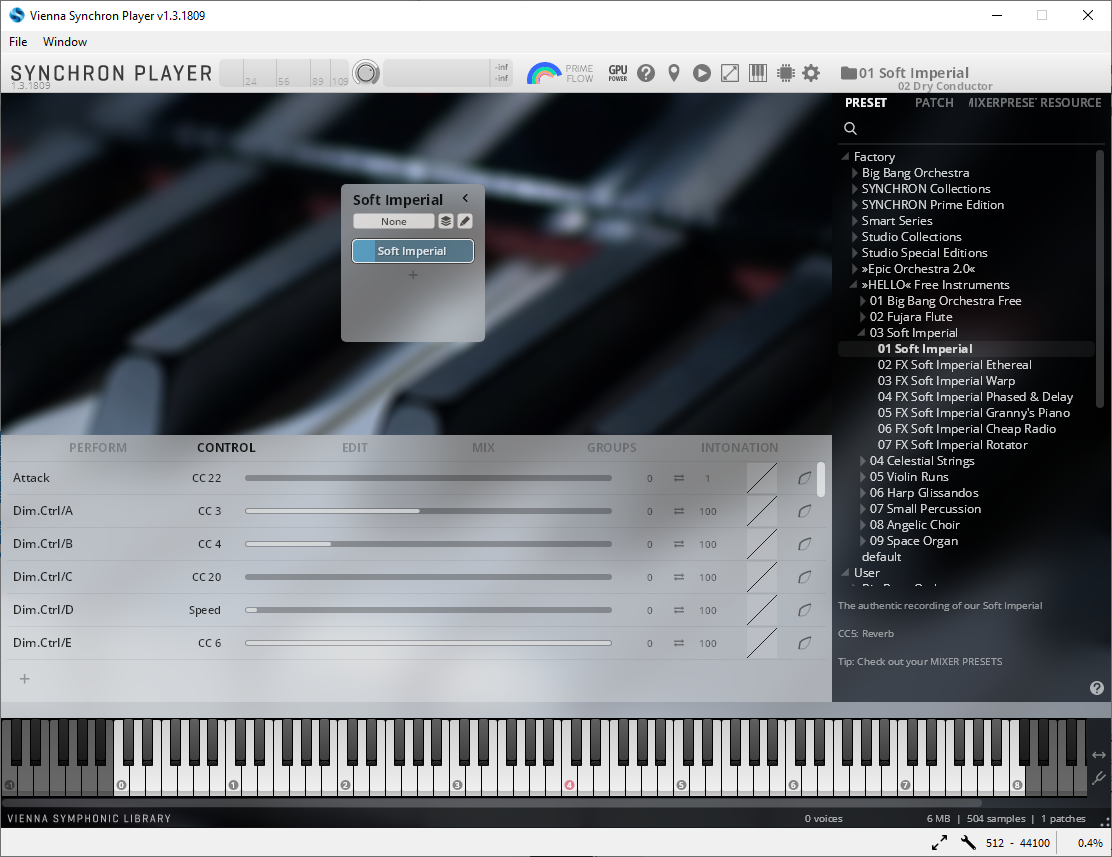Screen dimensions: 1112x857
Task: Select the default preset entry
Action: pyautogui.click(x=881, y=557)
